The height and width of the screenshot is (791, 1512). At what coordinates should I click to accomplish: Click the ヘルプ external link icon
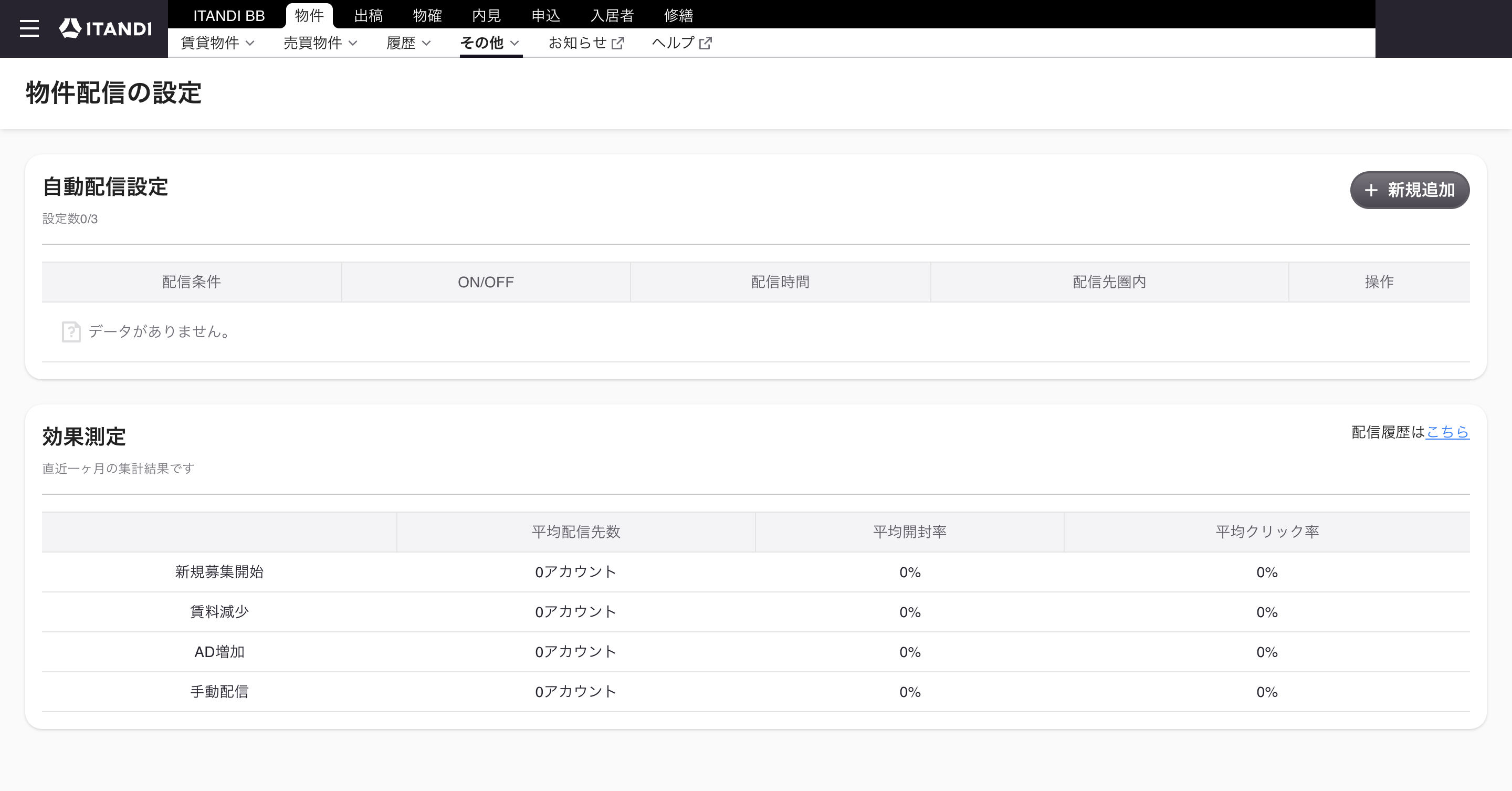(x=706, y=43)
